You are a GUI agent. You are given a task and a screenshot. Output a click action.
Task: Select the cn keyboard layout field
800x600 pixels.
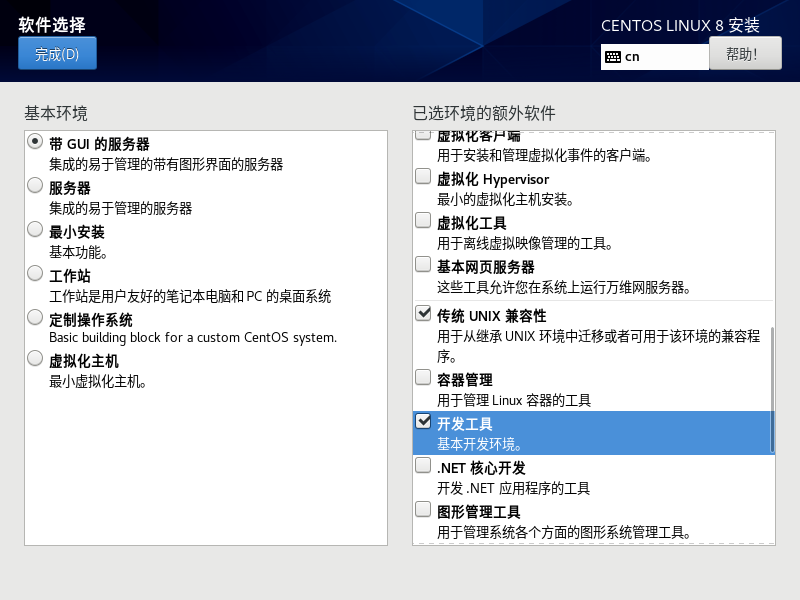click(655, 57)
